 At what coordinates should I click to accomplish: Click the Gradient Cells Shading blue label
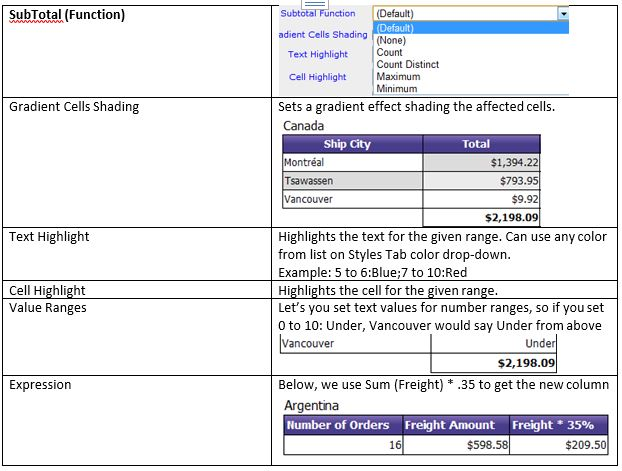(x=323, y=35)
